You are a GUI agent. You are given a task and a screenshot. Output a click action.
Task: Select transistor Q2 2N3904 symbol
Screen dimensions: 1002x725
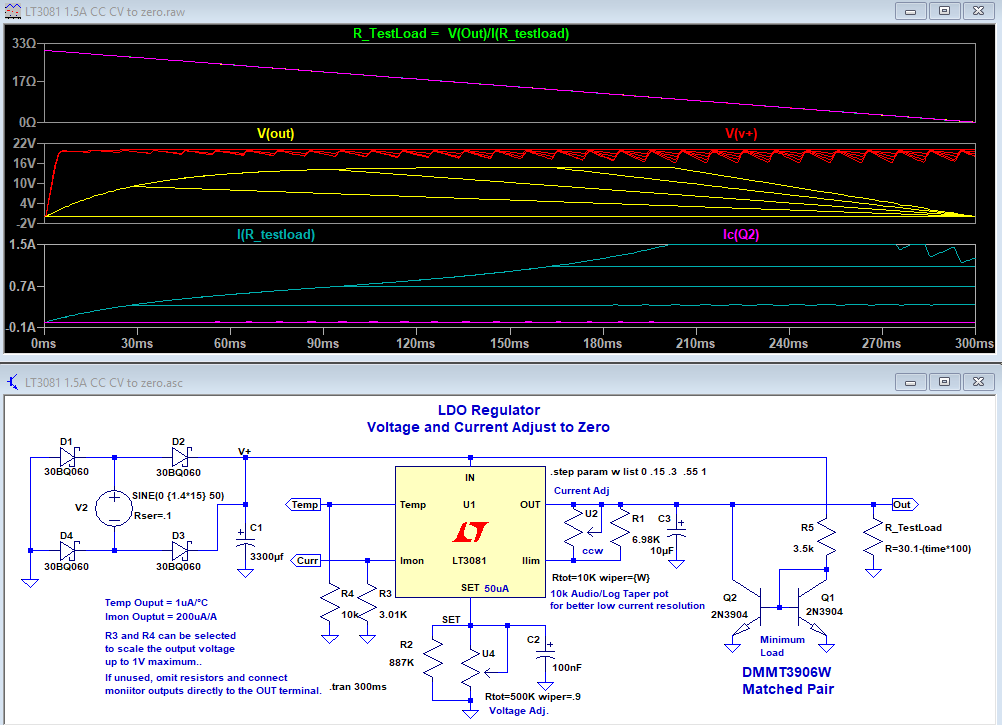pyautogui.click(x=748, y=607)
